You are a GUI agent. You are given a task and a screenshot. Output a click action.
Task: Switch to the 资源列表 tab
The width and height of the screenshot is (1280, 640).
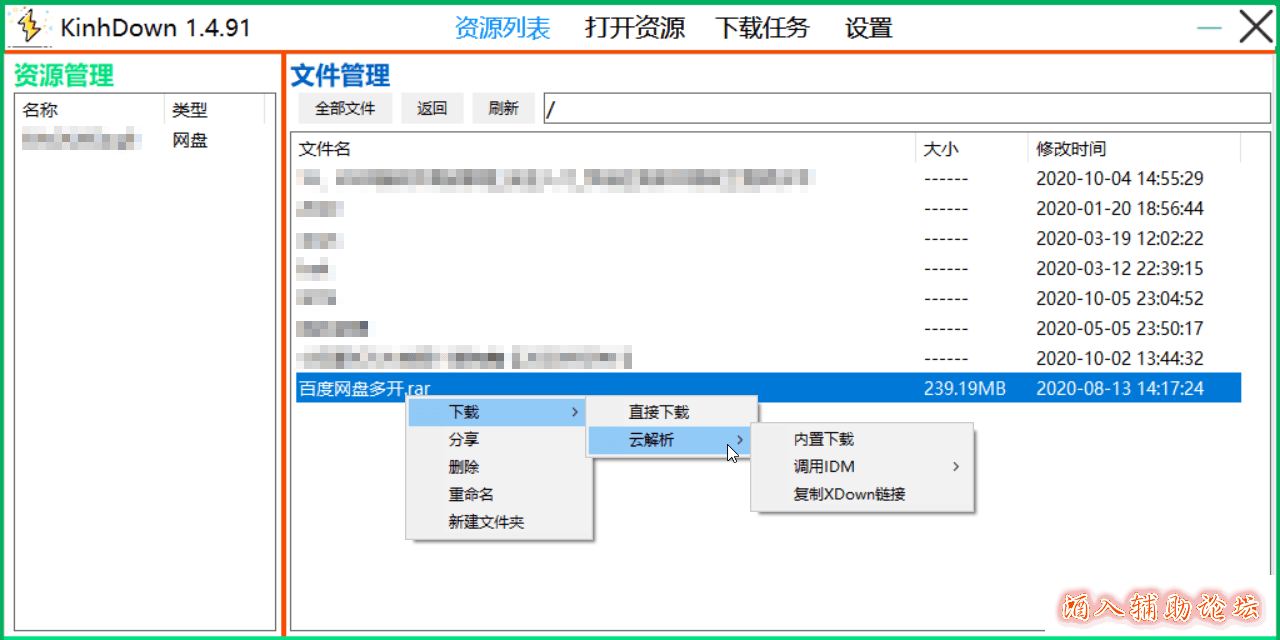[x=502, y=28]
